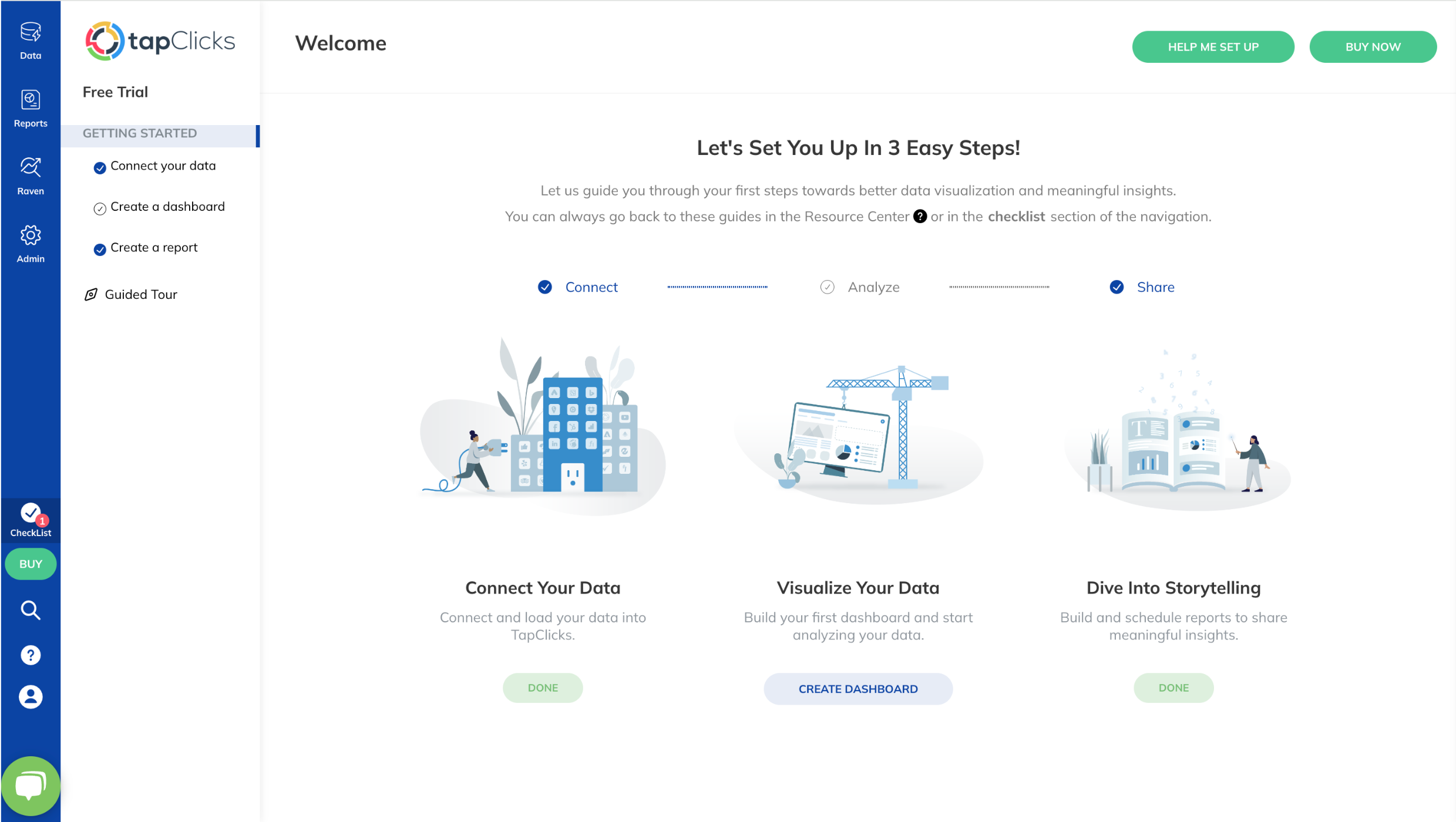Open the user account profile icon
This screenshot has height=822, width=1456.
30,696
